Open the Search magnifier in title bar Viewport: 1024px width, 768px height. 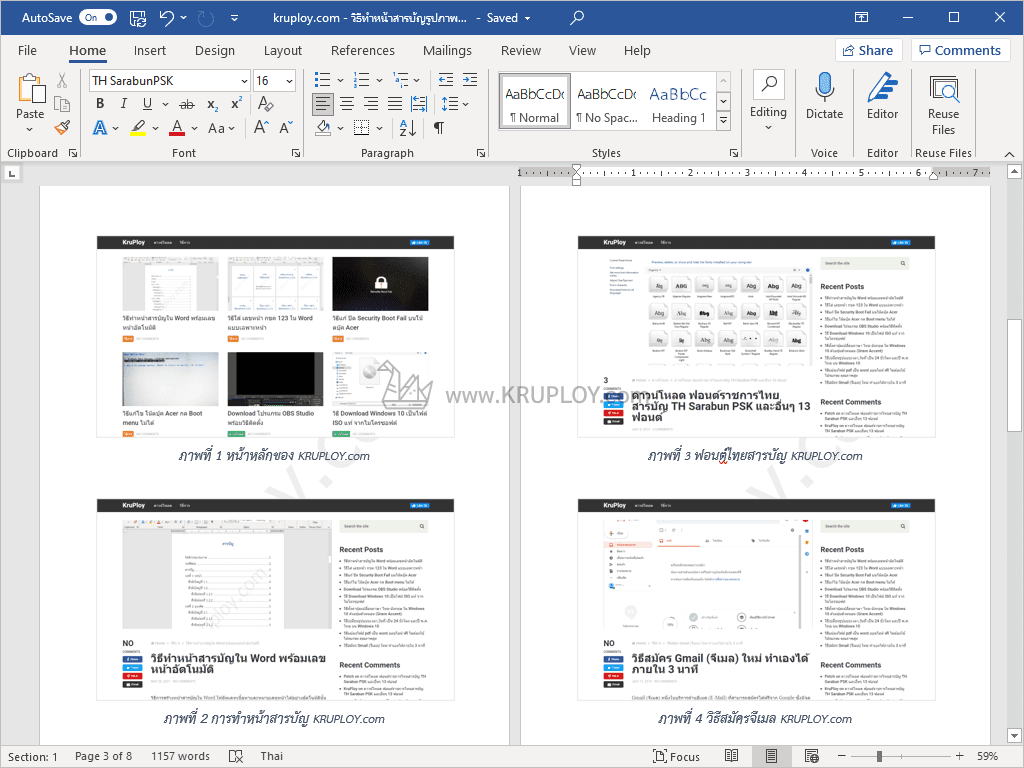pyautogui.click(x=577, y=18)
